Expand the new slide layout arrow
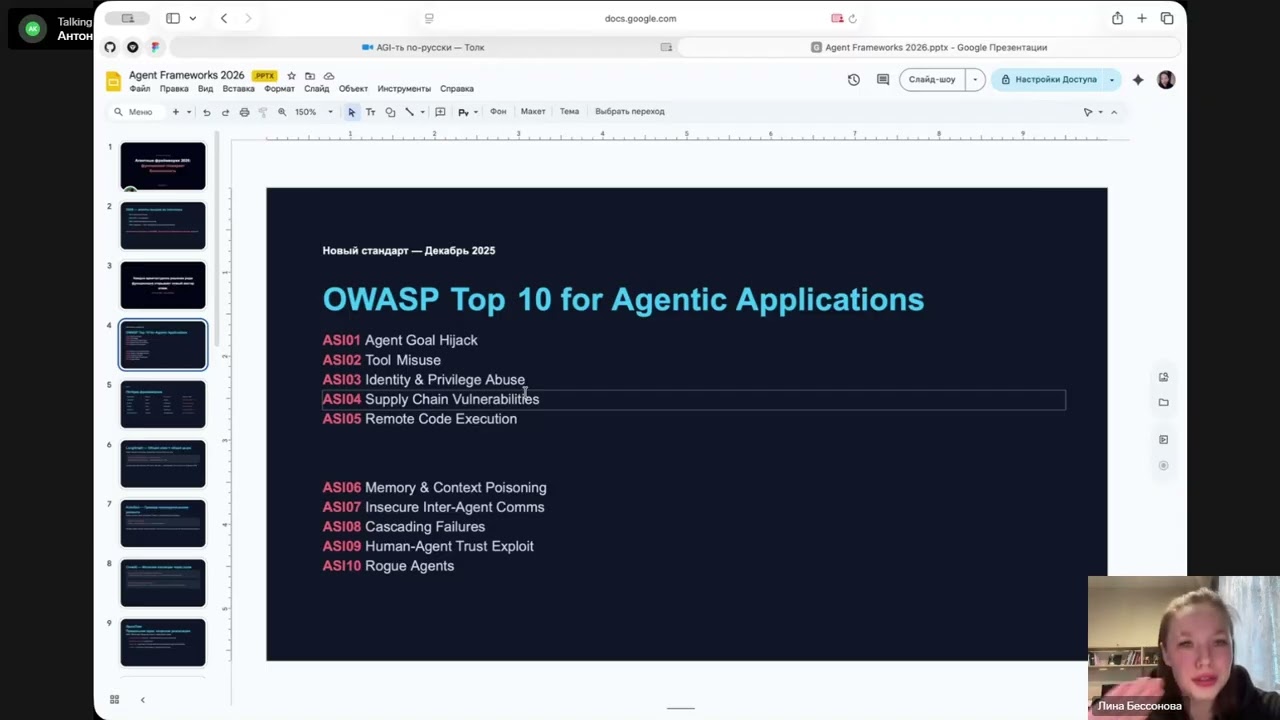Viewport: 1280px width, 720px height. click(189, 112)
